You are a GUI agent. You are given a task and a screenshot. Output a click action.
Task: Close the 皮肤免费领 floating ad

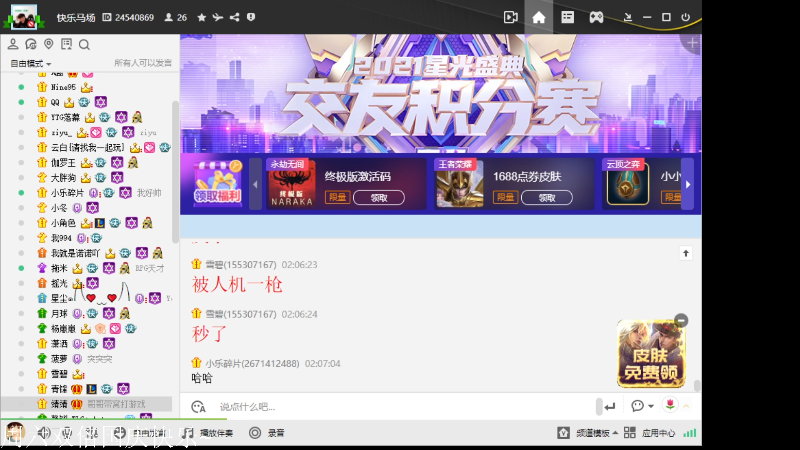tap(681, 320)
